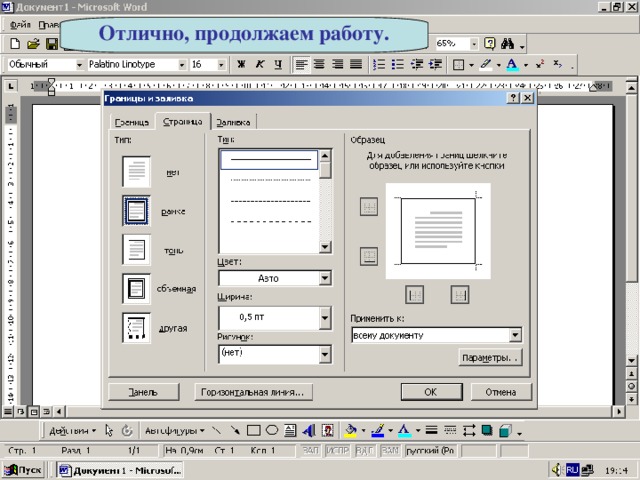
Task: Apply bulleted list formatting
Action: (398, 64)
